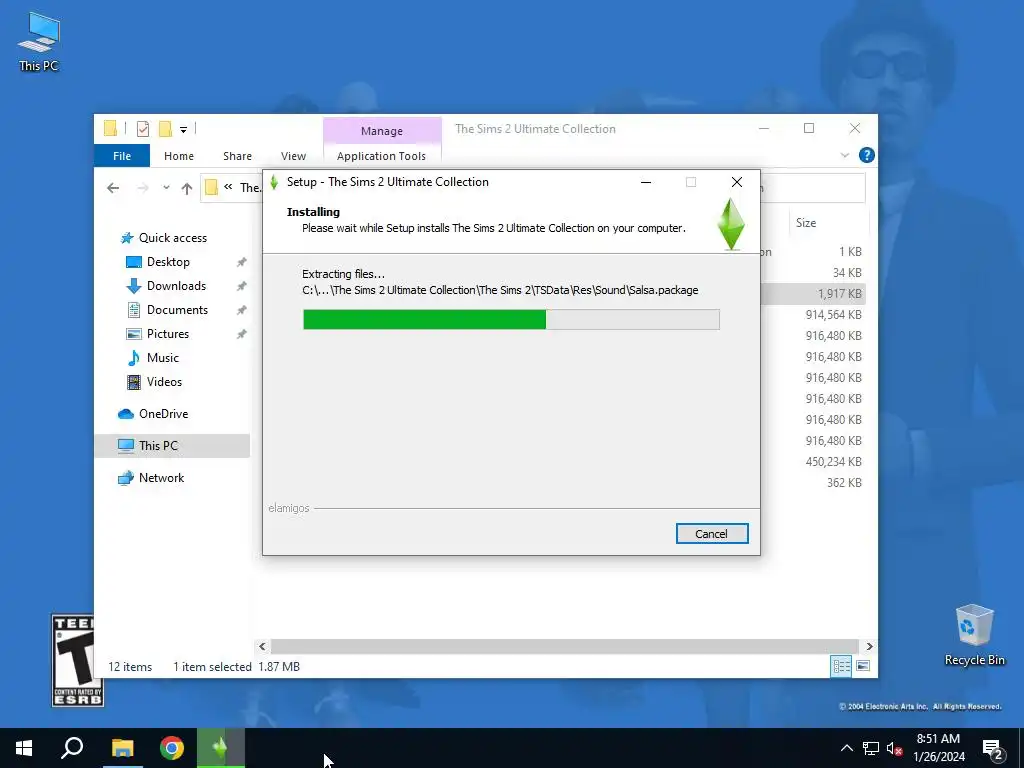The image size is (1024, 768).
Task: Open the Share ribbon tab
Action: pyautogui.click(x=237, y=156)
